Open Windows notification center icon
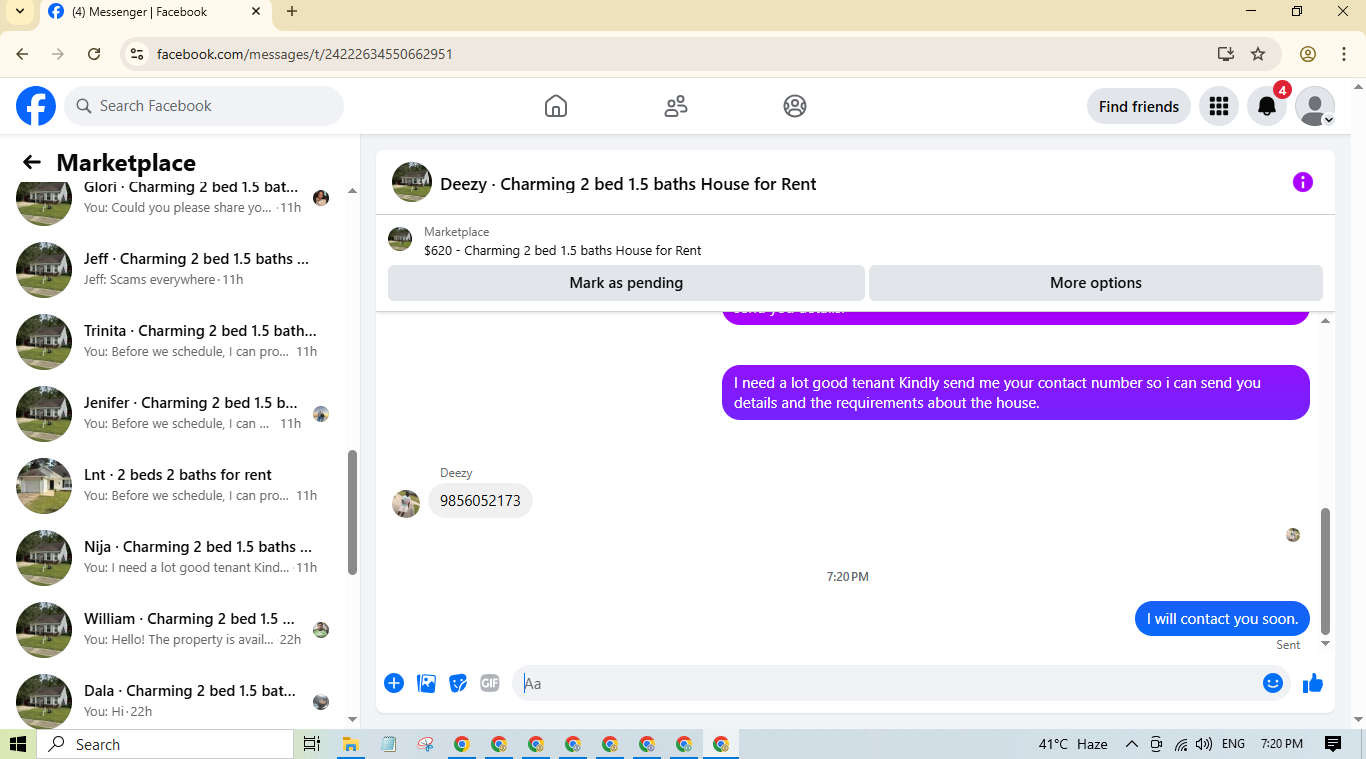This screenshot has width=1366, height=759. pyautogui.click(x=1333, y=744)
